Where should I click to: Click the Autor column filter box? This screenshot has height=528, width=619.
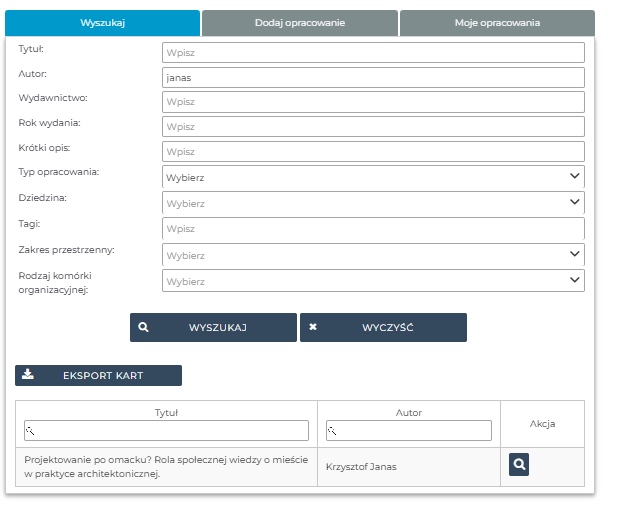click(x=409, y=430)
